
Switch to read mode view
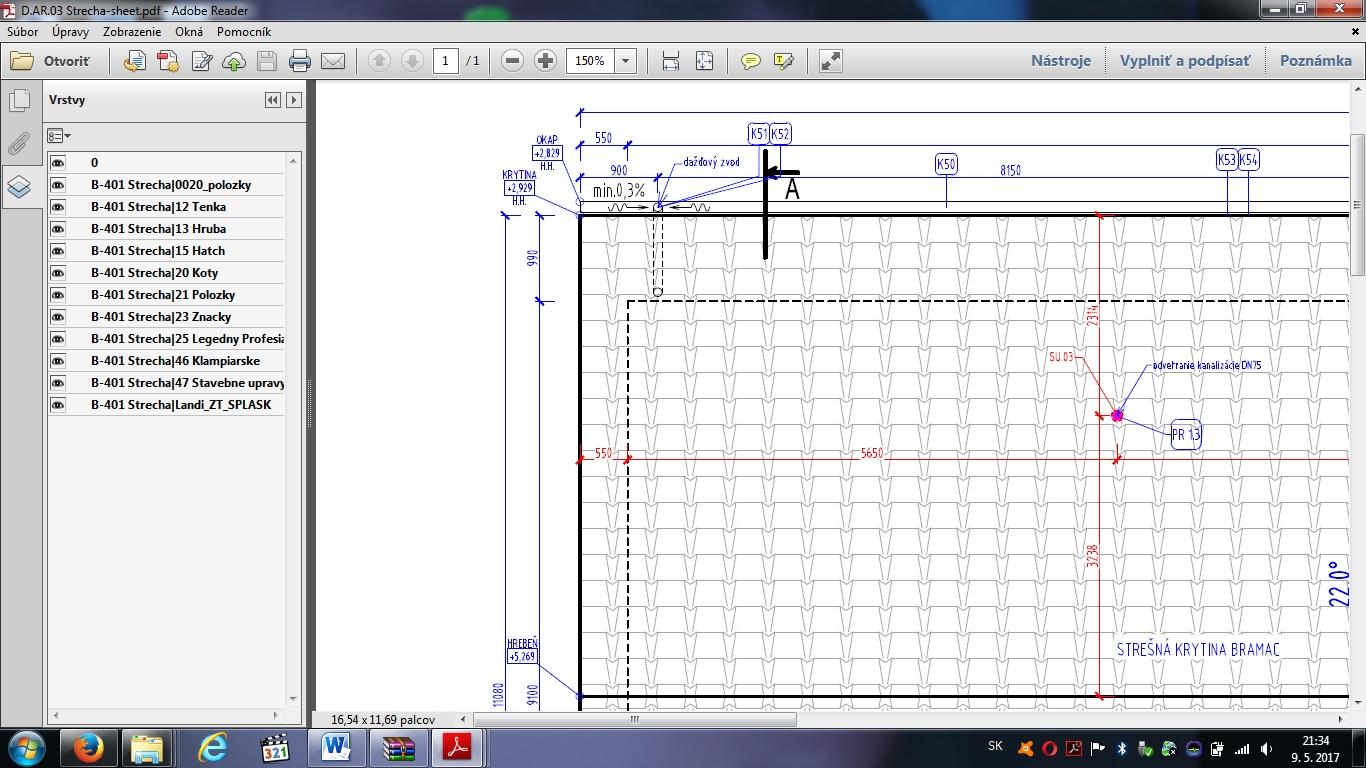830,62
